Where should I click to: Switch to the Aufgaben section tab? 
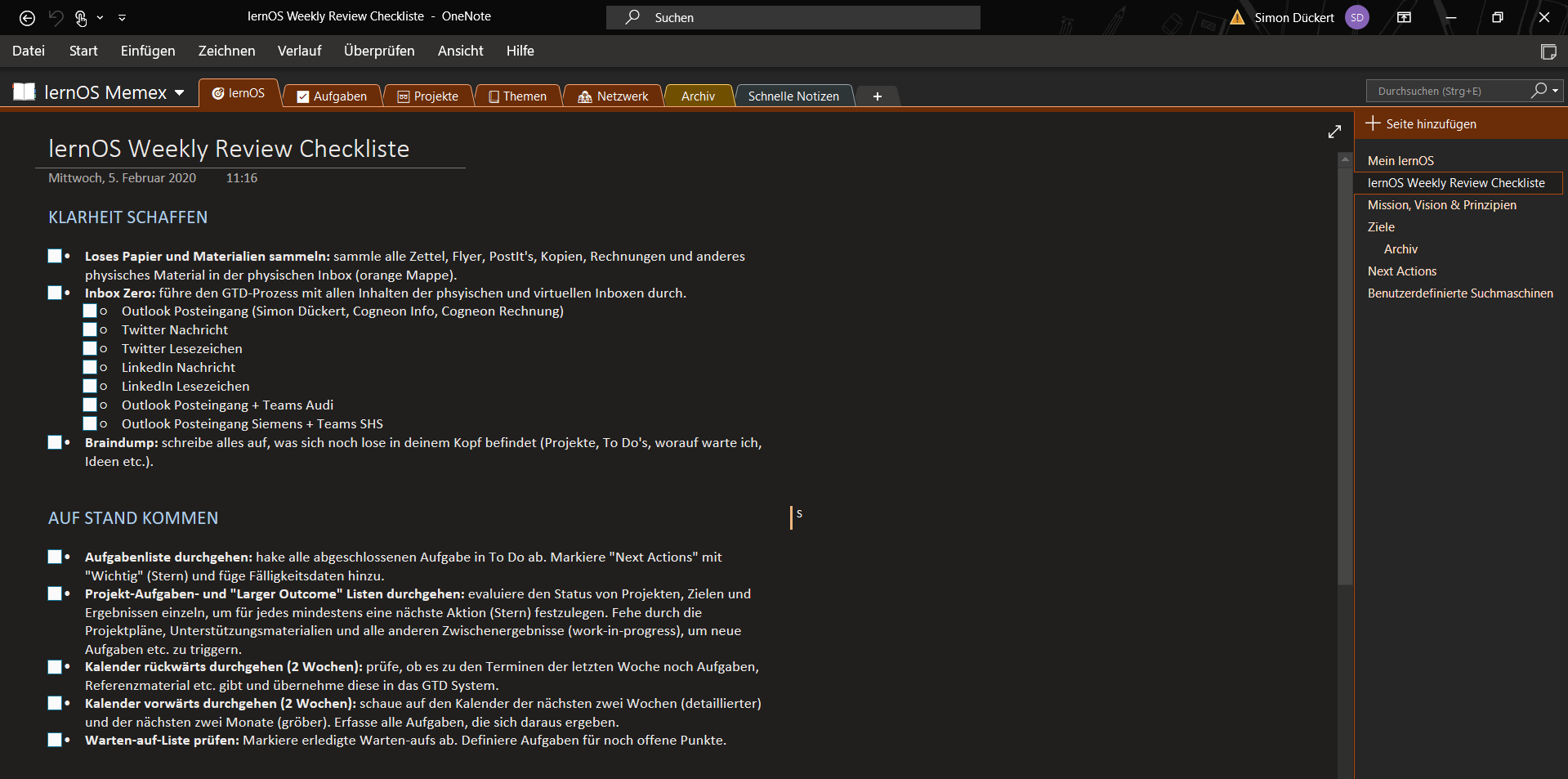click(332, 96)
